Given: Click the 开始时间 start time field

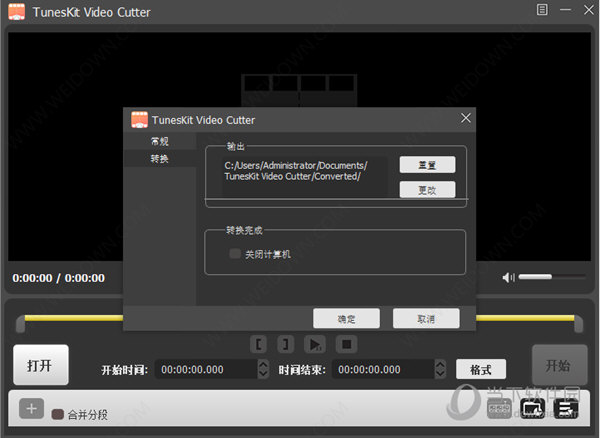Looking at the screenshot, I should (x=207, y=370).
